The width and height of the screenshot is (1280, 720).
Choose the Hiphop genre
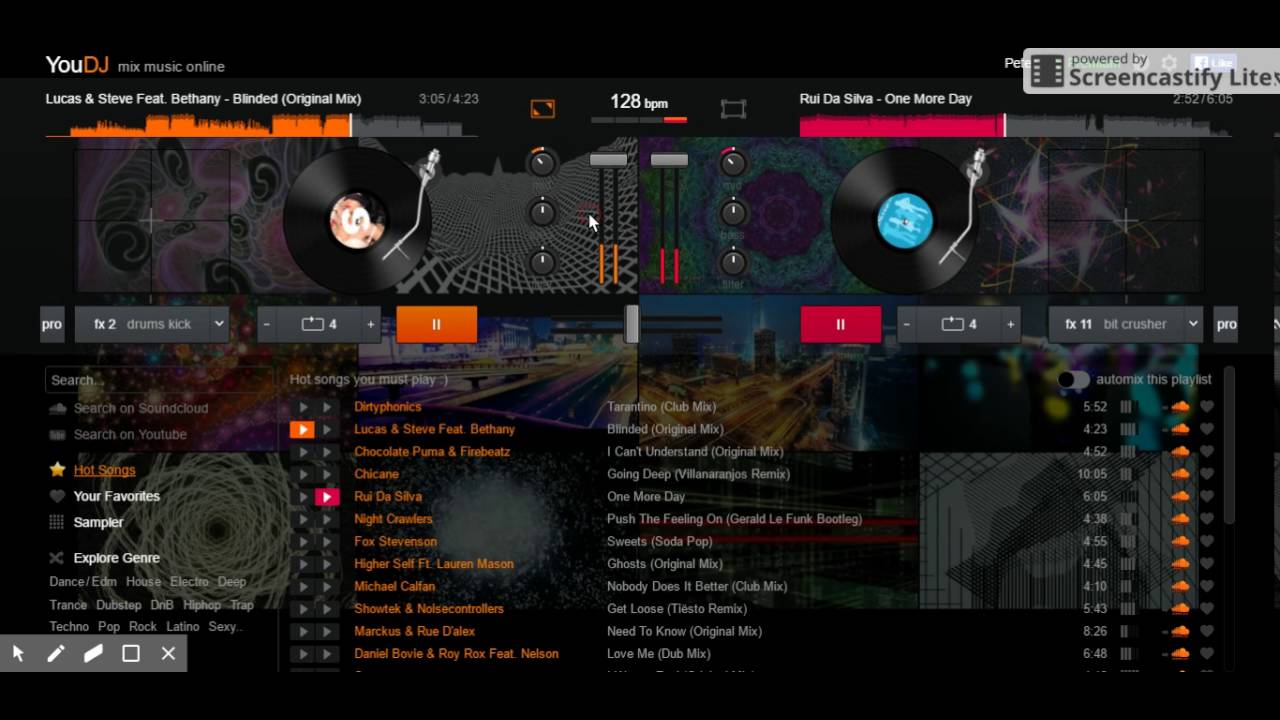202,605
